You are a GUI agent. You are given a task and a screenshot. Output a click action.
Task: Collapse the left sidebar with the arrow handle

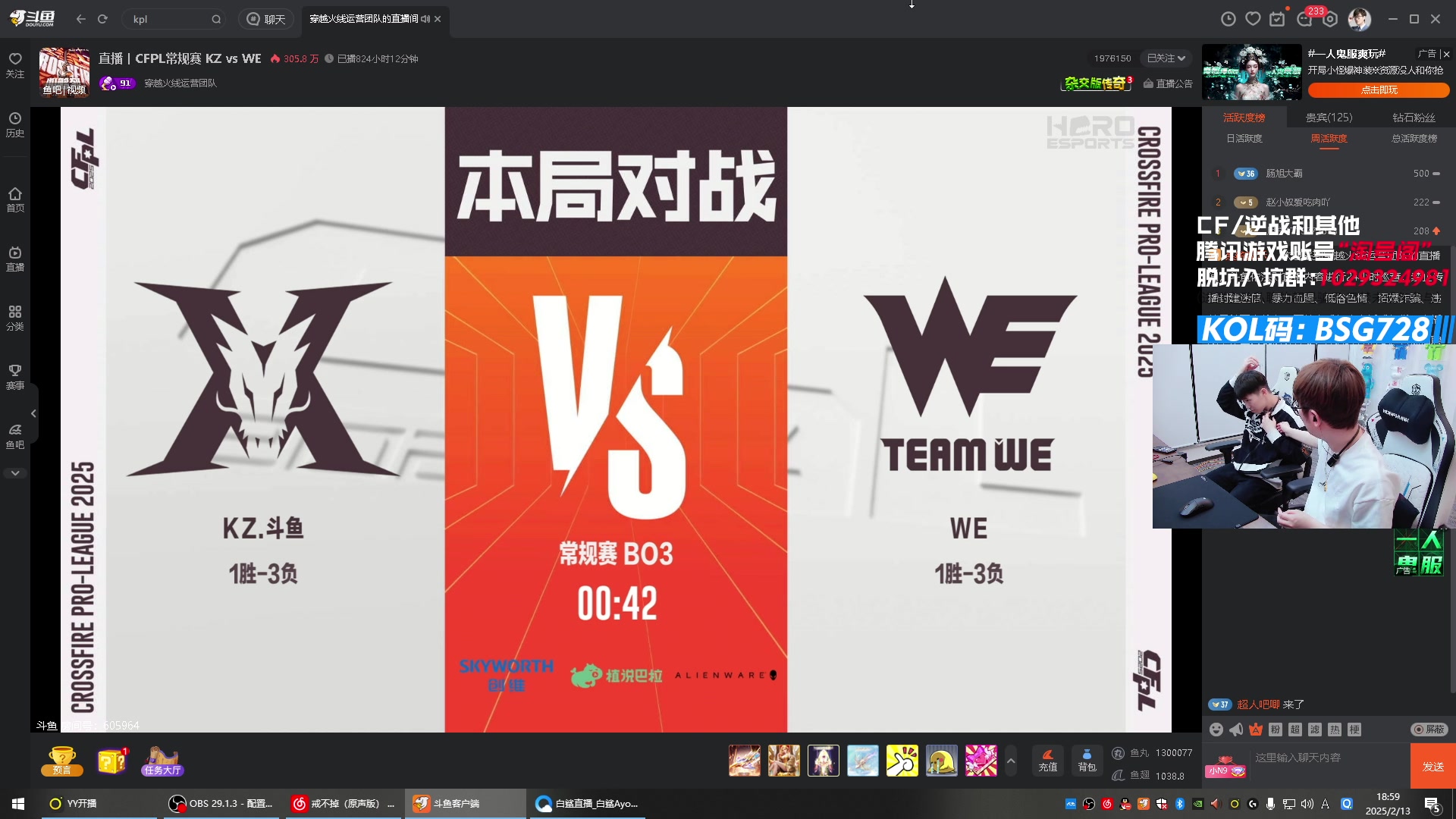33,413
